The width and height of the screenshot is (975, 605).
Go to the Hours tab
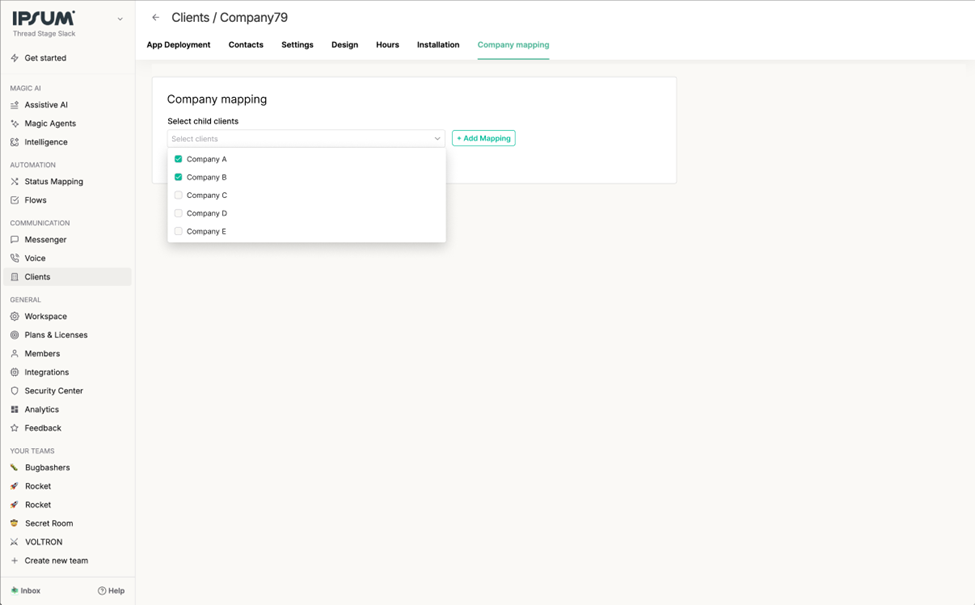coord(387,45)
